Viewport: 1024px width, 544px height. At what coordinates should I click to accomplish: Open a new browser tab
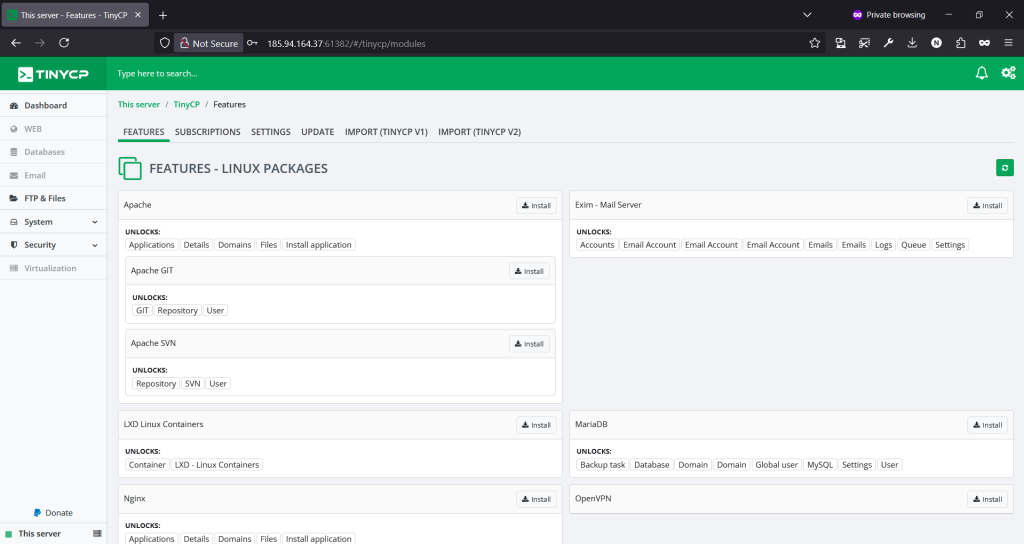coord(163,15)
